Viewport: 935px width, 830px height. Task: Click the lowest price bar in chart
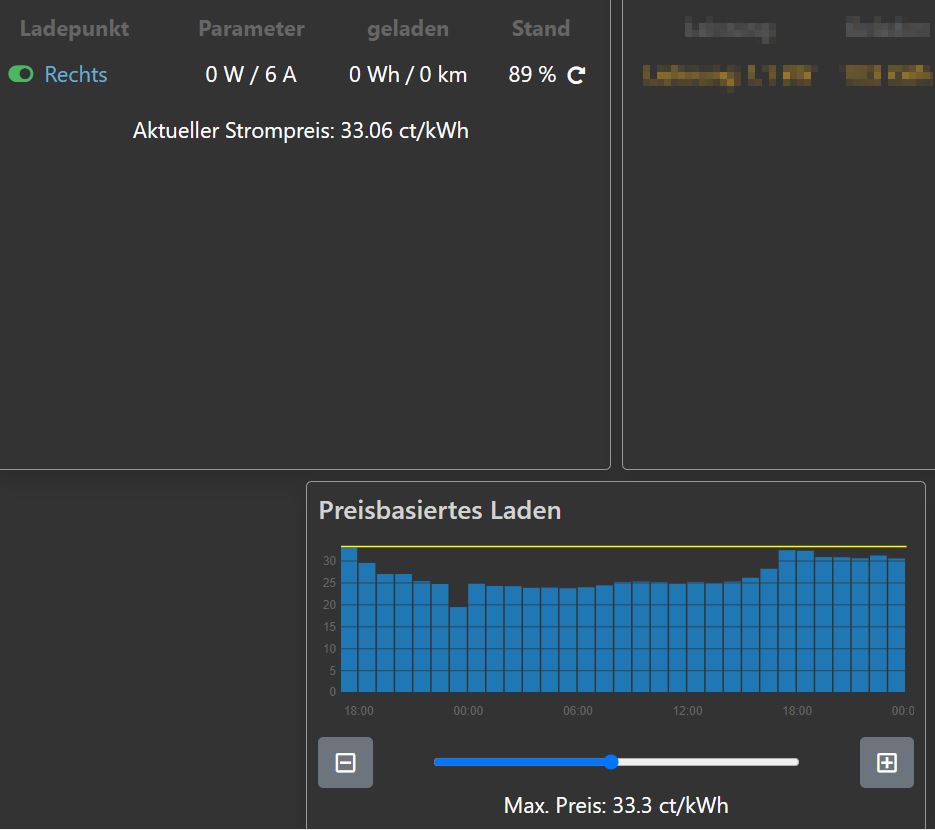tap(458, 650)
